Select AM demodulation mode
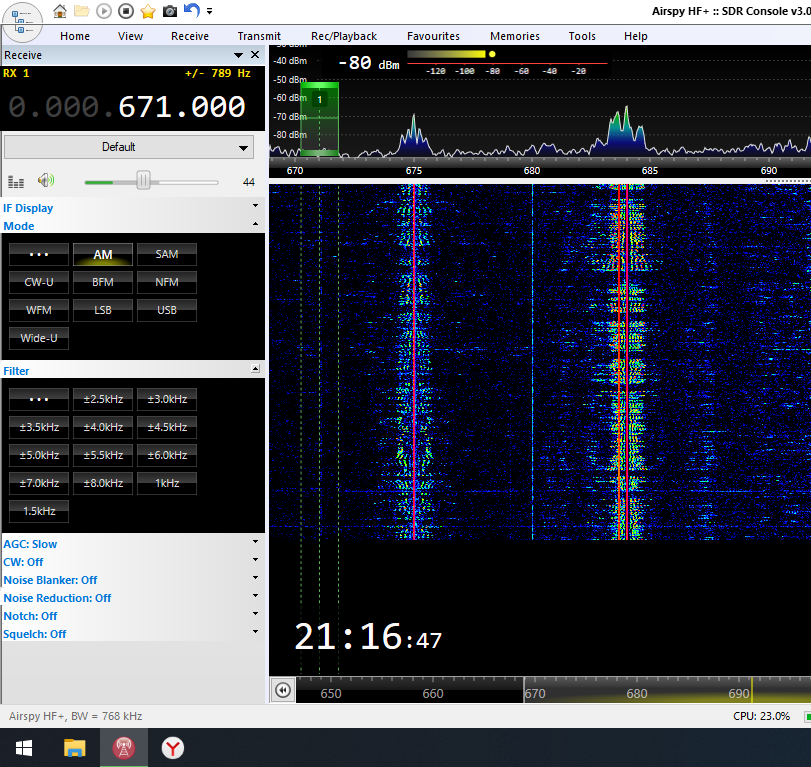This screenshot has width=811, height=767. point(103,255)
